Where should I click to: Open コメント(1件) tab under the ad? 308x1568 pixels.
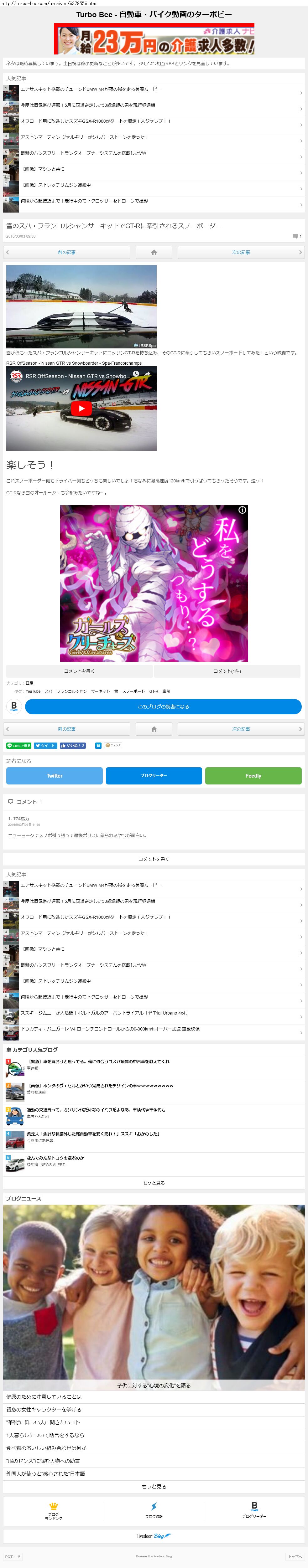pos(227,671)
